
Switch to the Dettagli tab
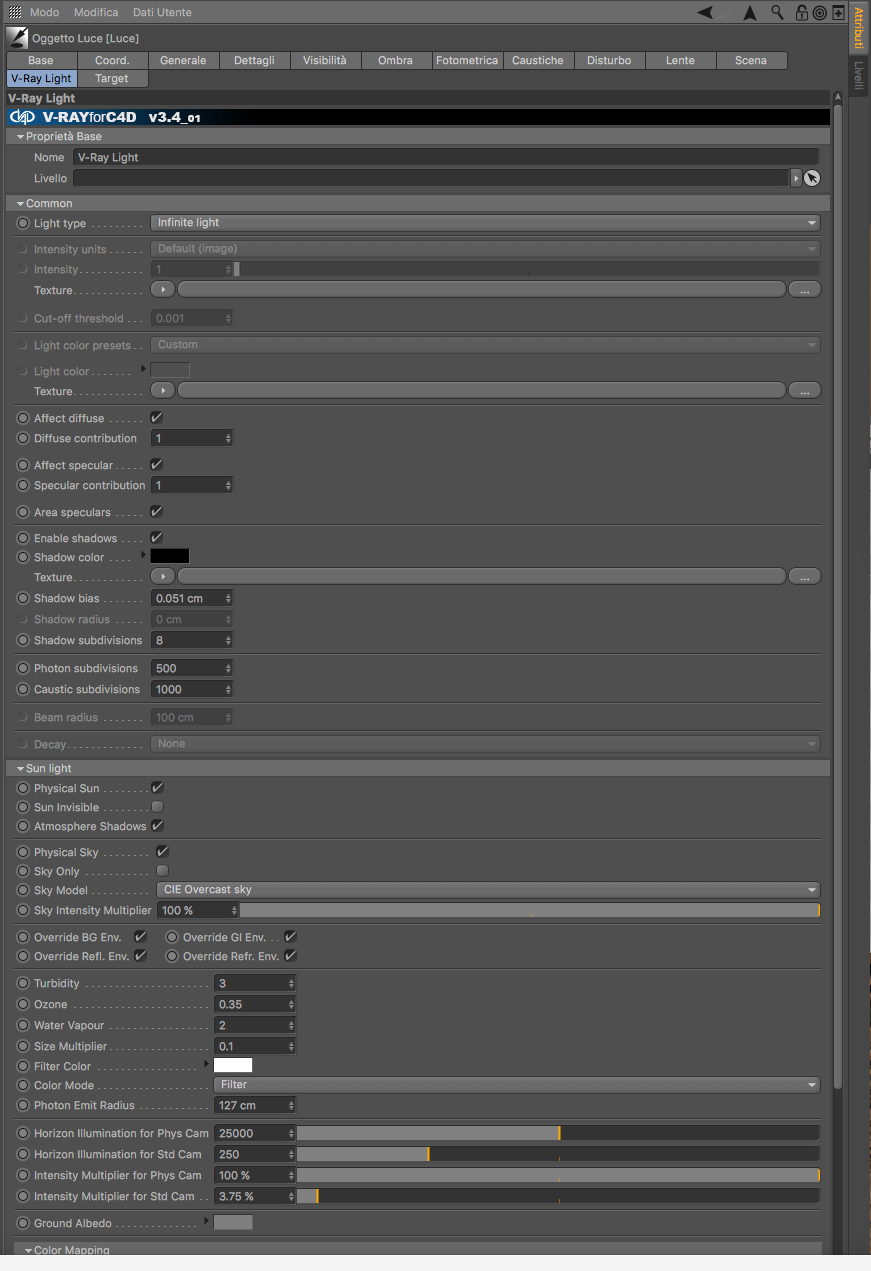[254, 60]
